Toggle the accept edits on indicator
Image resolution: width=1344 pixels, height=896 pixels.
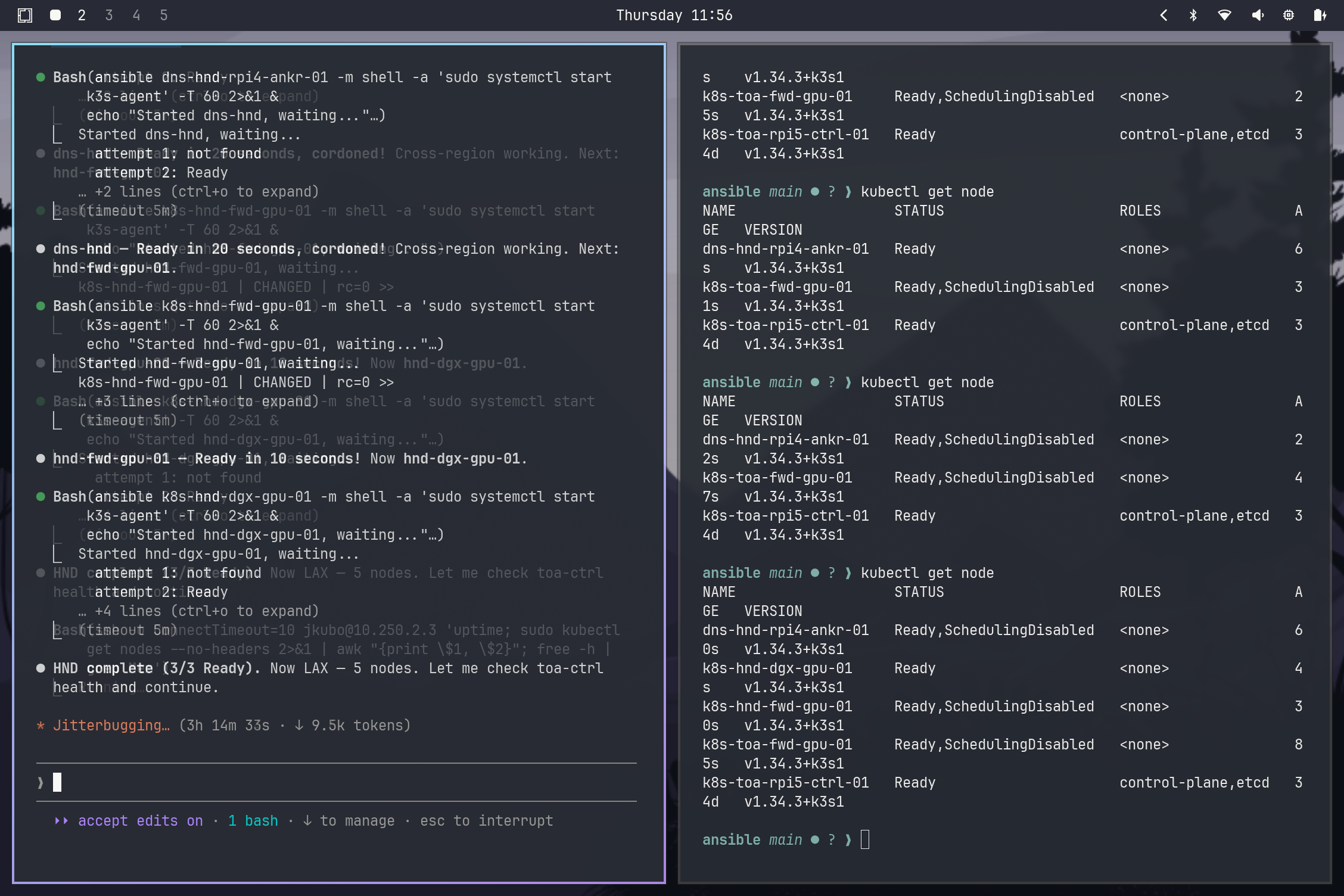(140, 821)
